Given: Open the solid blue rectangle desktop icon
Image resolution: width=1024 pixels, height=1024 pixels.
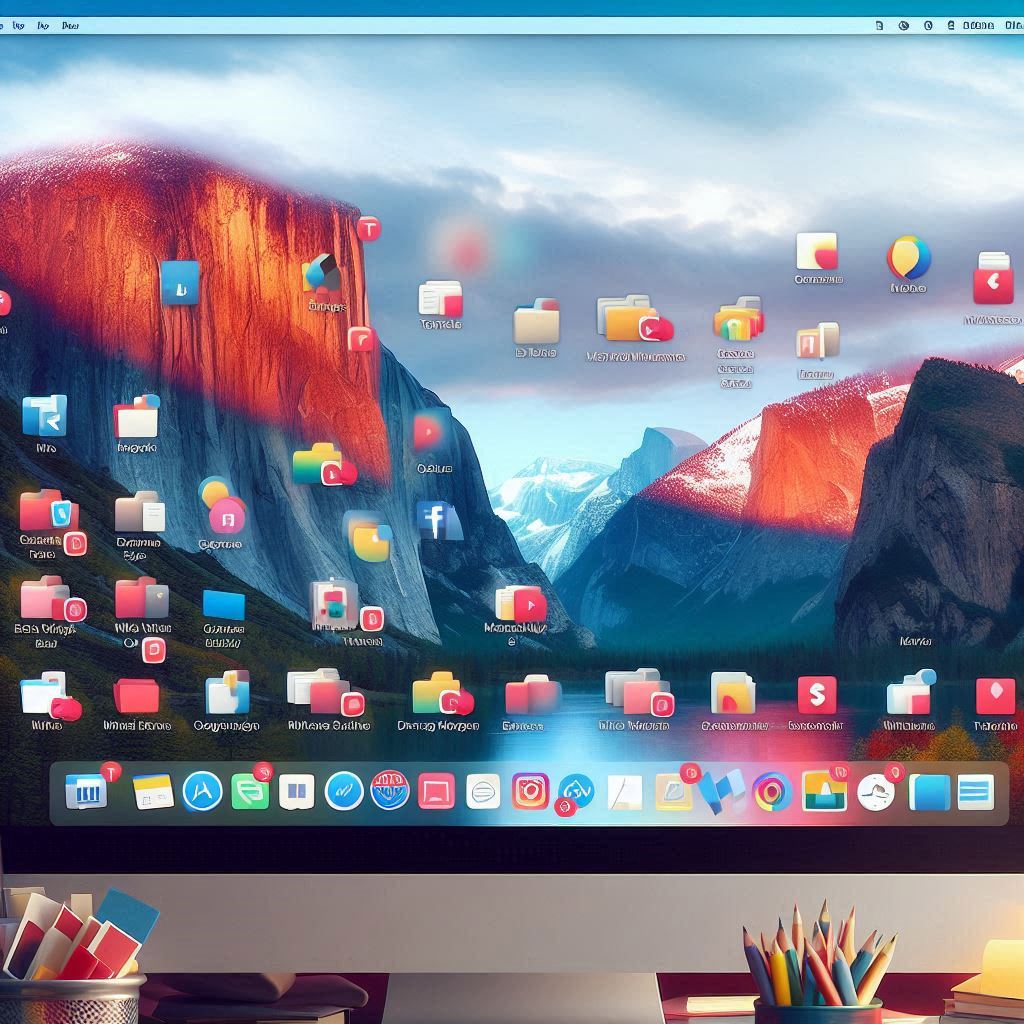Looking at the screenshot, I should coord(223,604).
